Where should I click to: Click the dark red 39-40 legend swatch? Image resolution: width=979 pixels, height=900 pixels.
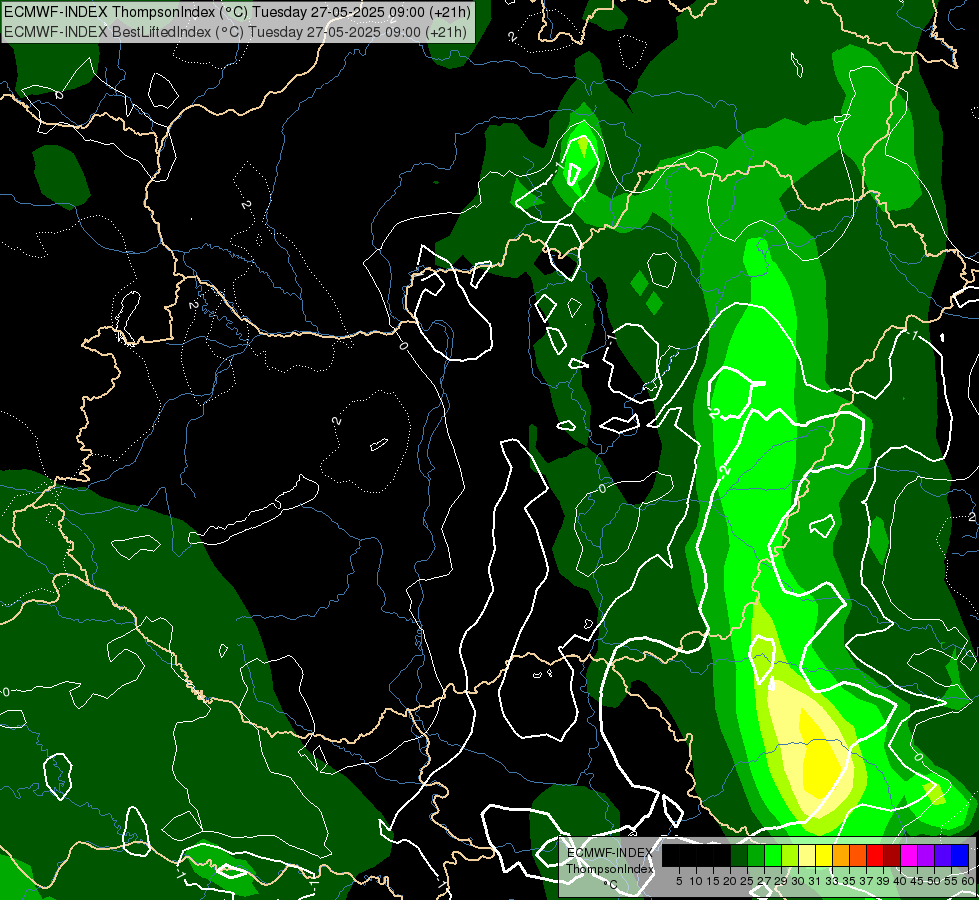coord(892,855)
